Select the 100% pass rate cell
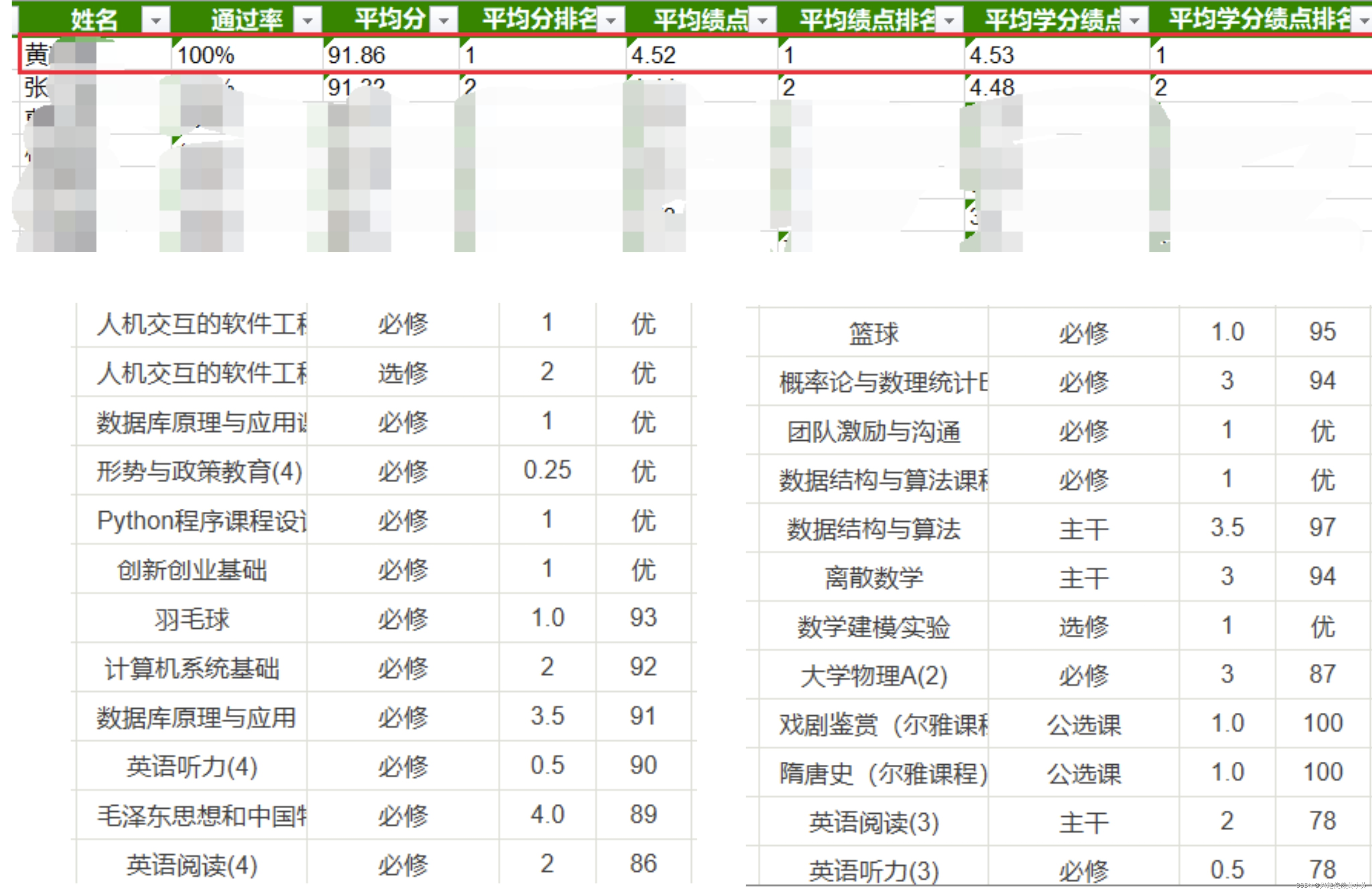Viewport: 1372px width, 892px height. [247, 55]
